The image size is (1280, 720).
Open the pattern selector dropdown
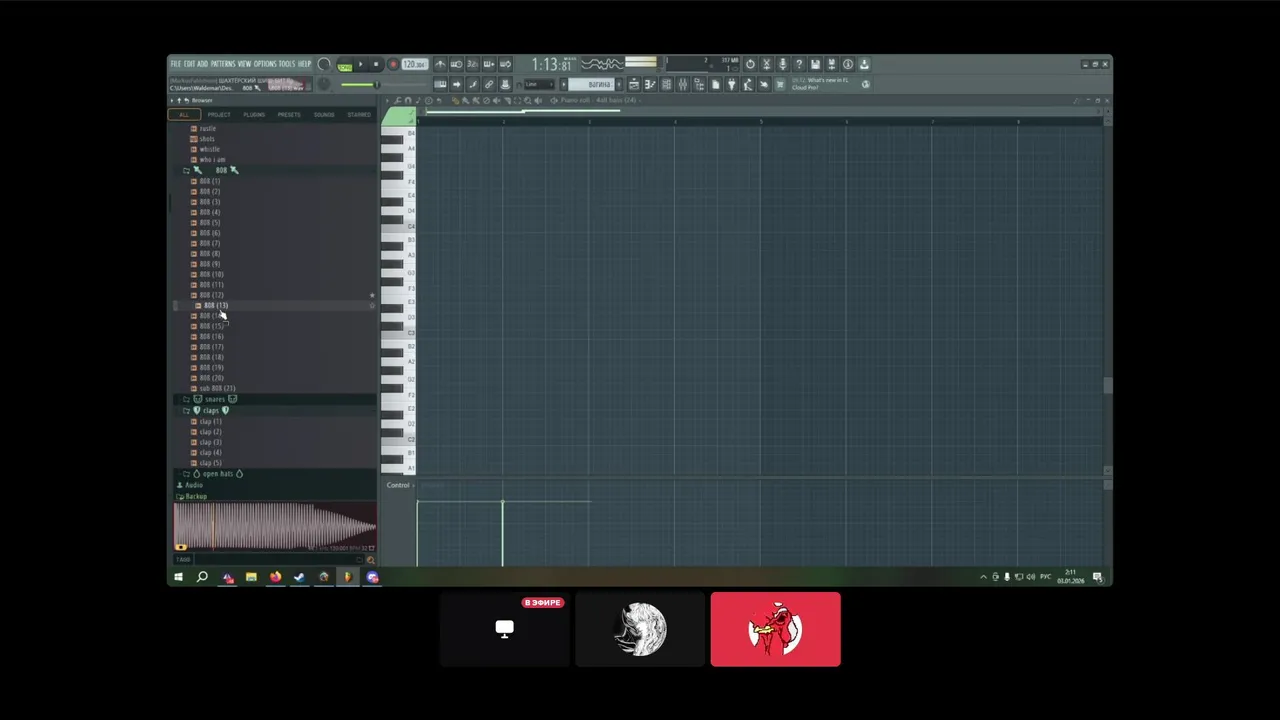point(592,84)
